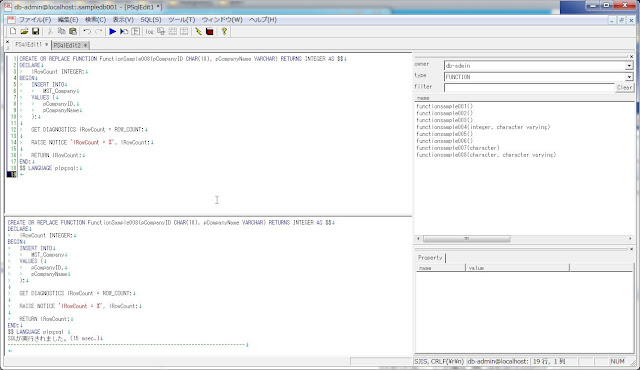Redo the last undone edit
The width and height of the screenshot is (640, 370).
pos(98,31)
